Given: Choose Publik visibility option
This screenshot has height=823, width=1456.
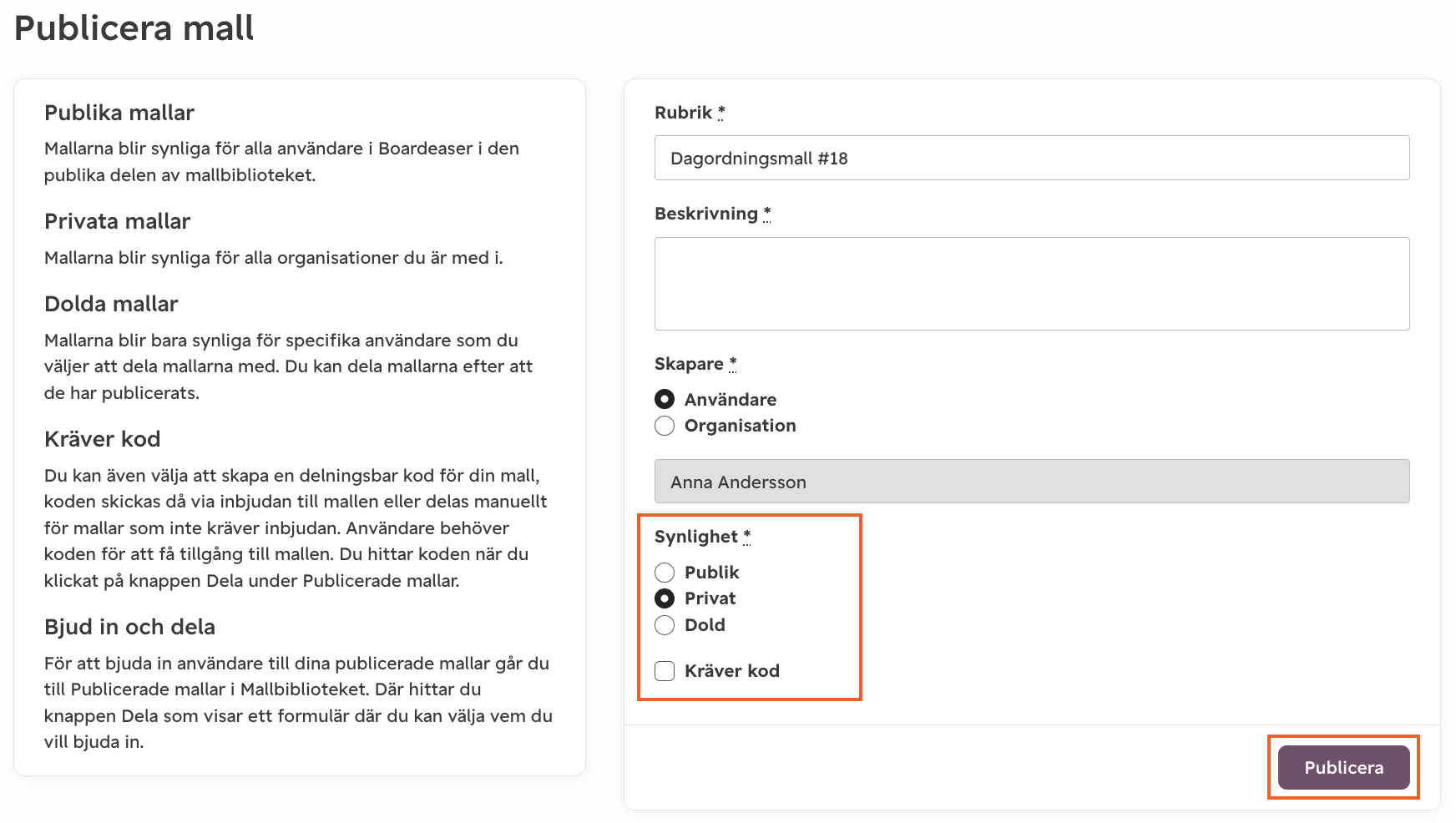Looking at the screenshot, I should (665, 573).
